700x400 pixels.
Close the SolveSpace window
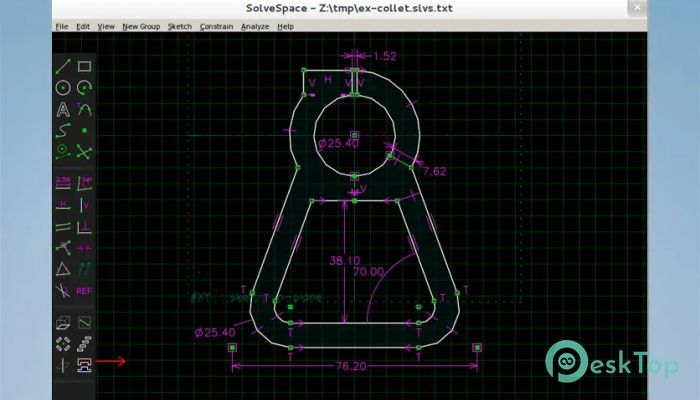point(638,8)
